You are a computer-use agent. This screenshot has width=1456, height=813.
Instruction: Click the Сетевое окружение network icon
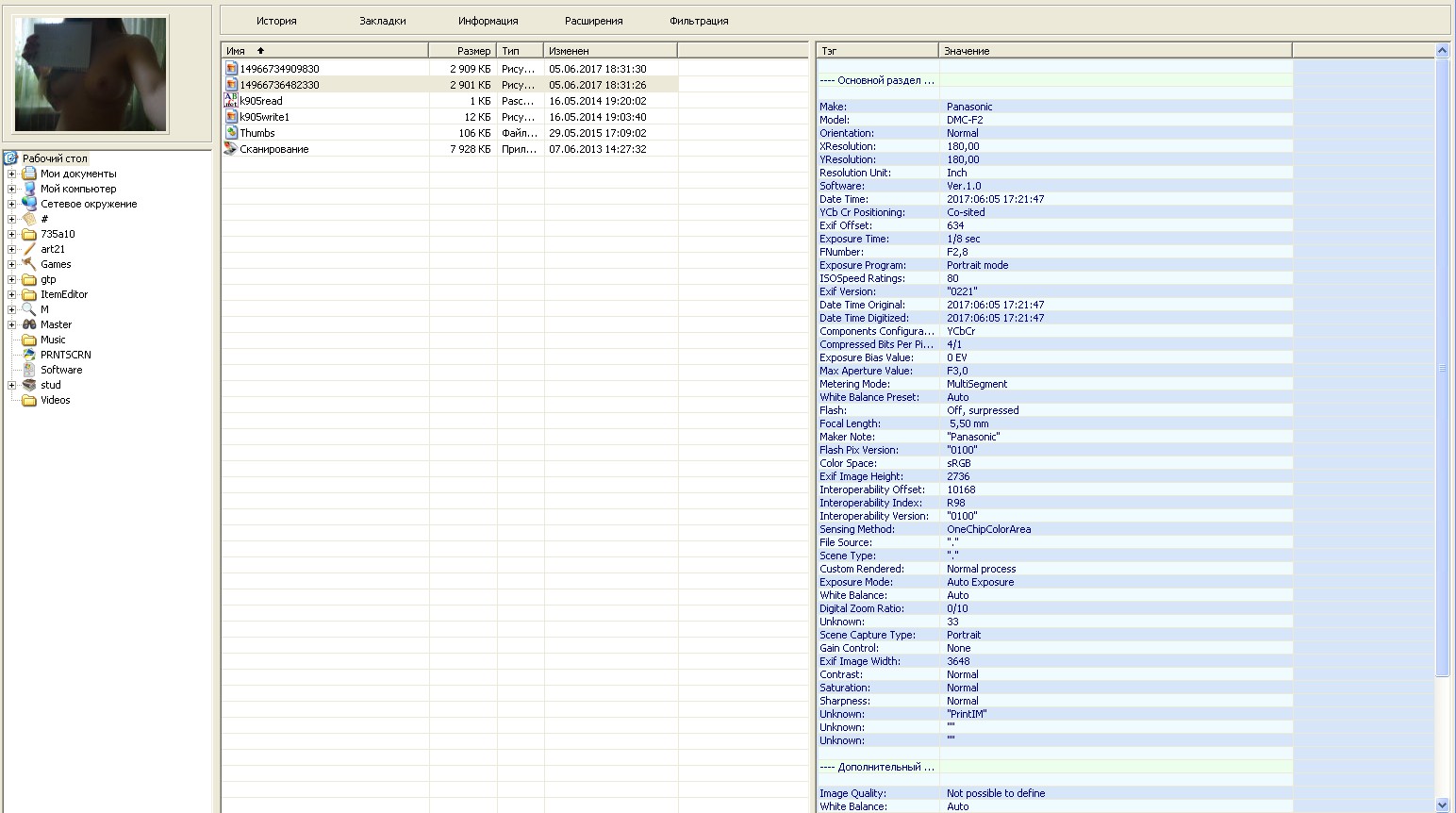(x=29, y=204)
